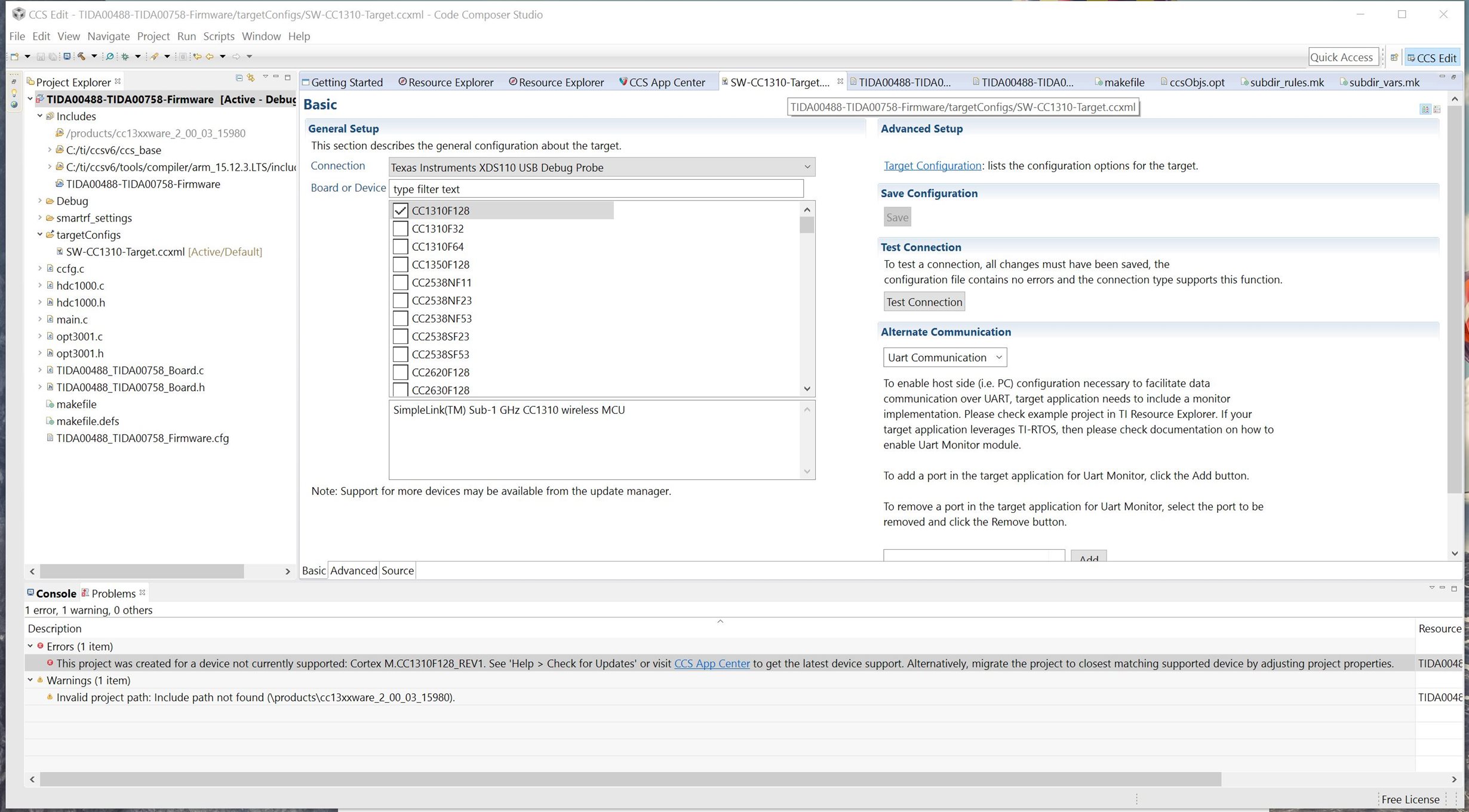
Task: Click the New project toolbar icon
Action: [x=14, y=57]
